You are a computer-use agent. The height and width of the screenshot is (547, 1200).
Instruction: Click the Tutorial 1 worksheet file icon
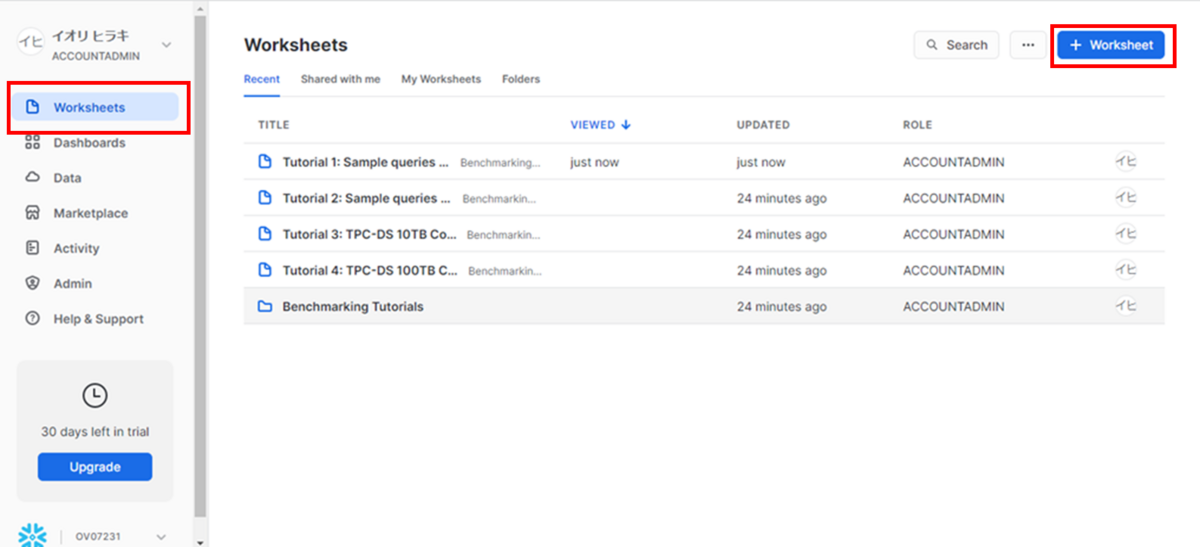point(265,162)
